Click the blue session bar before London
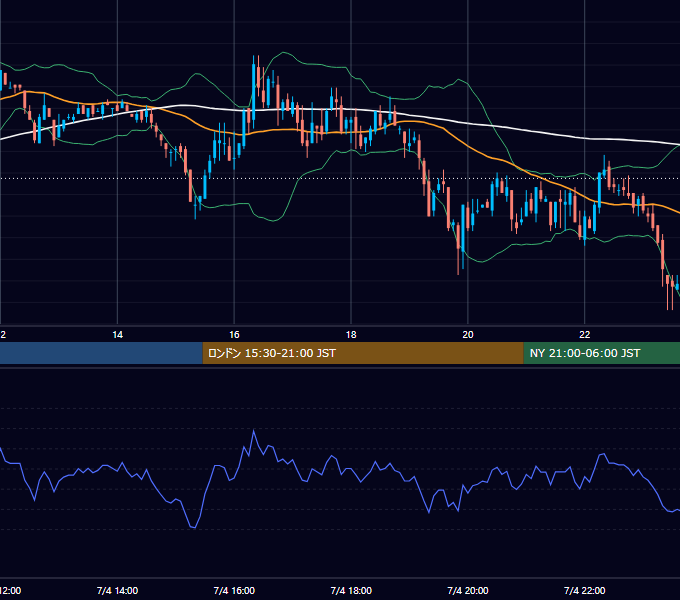 click(x=101, y=353)
